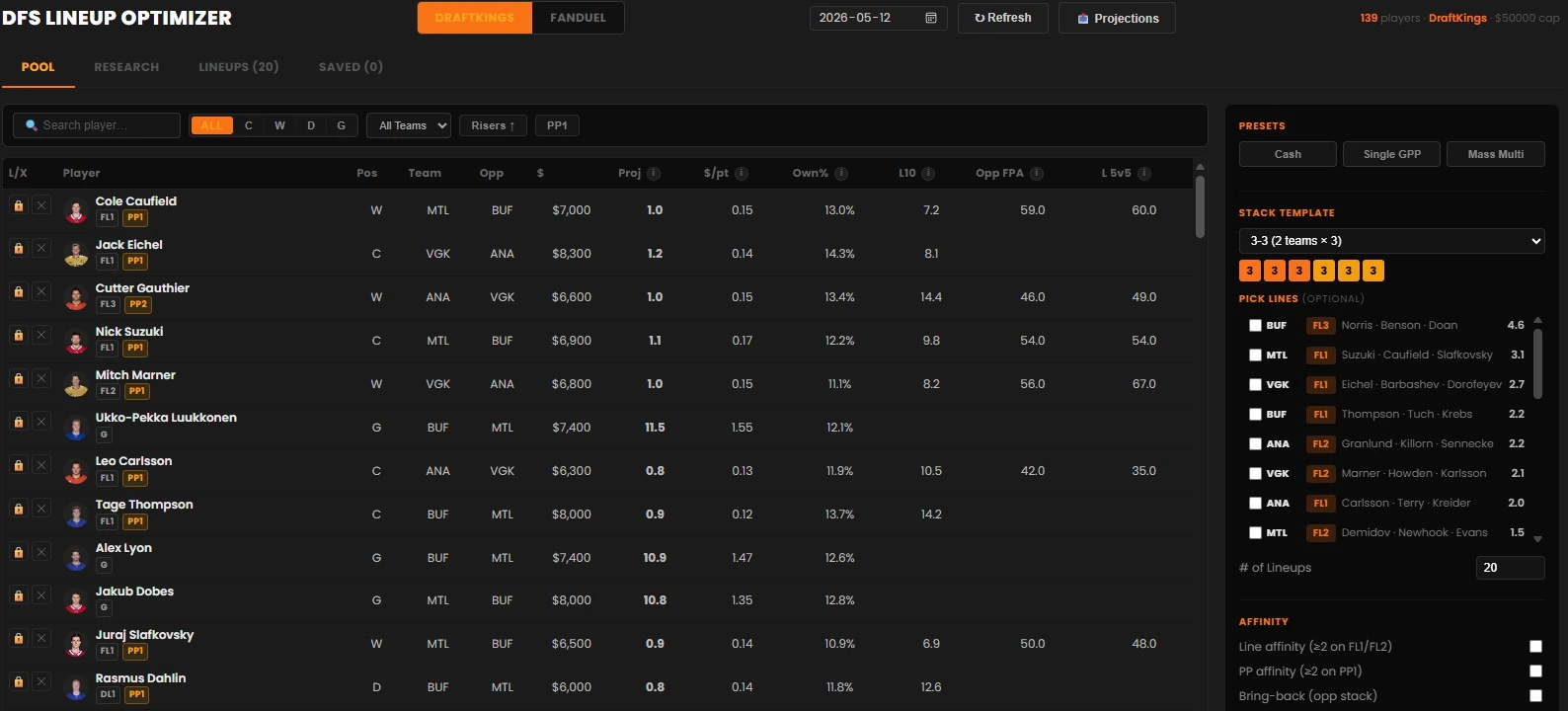Check the ANA FL2 Granlund line
The height and width of the screenshot is (711, 1568).
click(1255, 443)
